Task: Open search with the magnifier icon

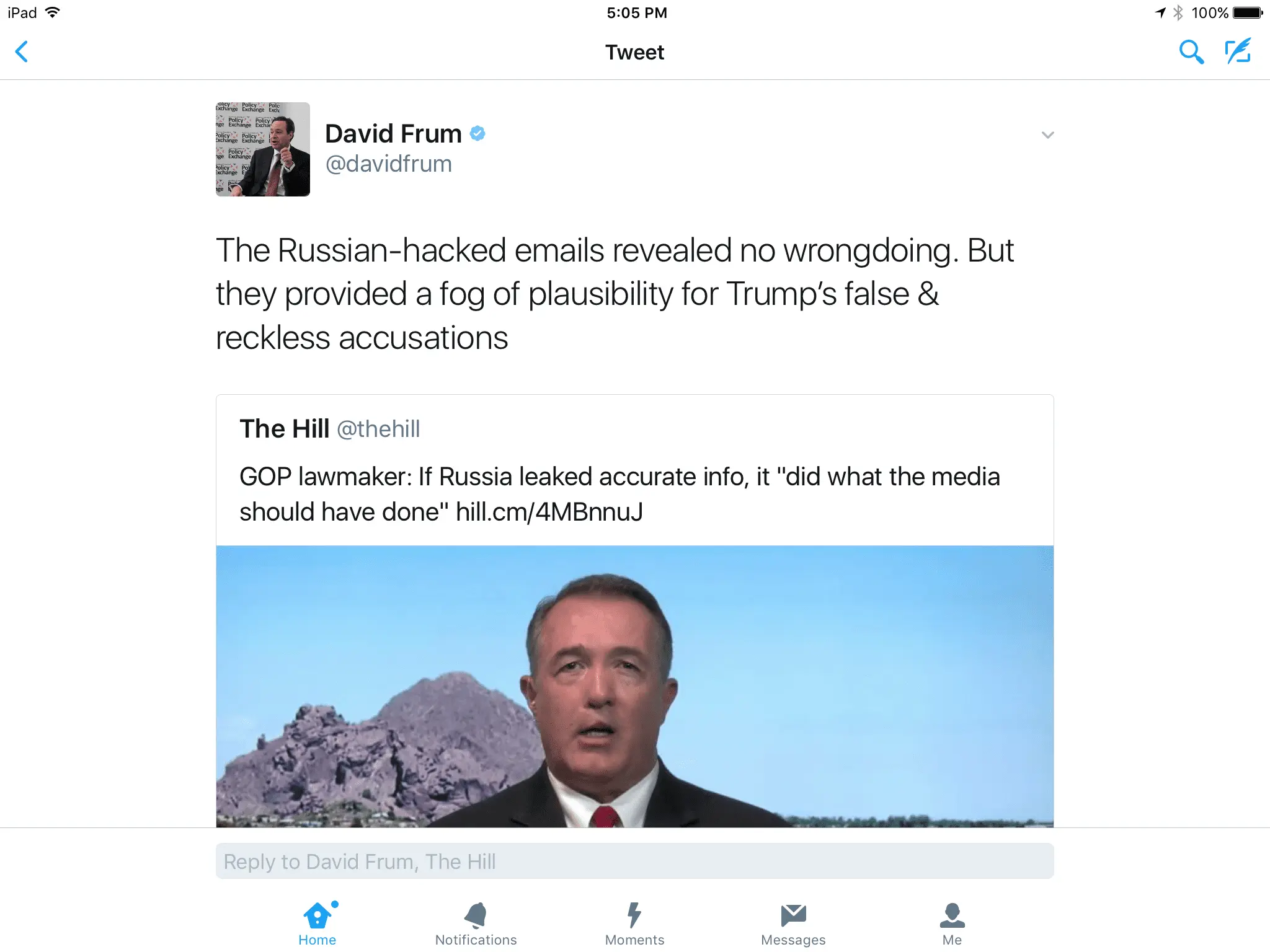Action: pos(1191,52)
